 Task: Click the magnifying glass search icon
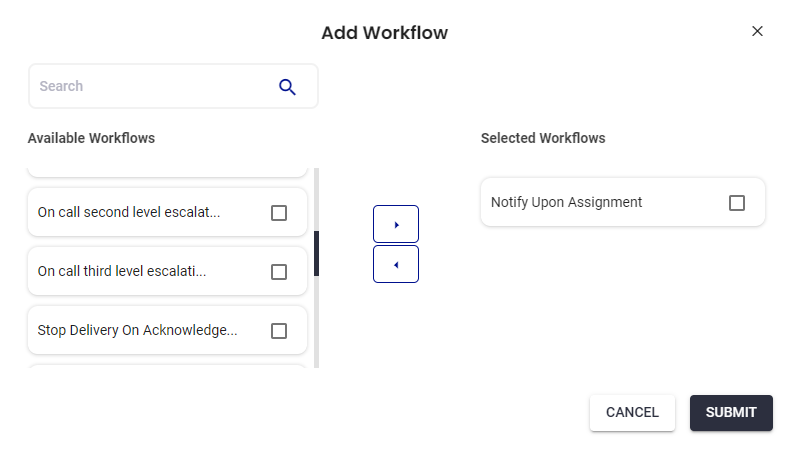287,87
